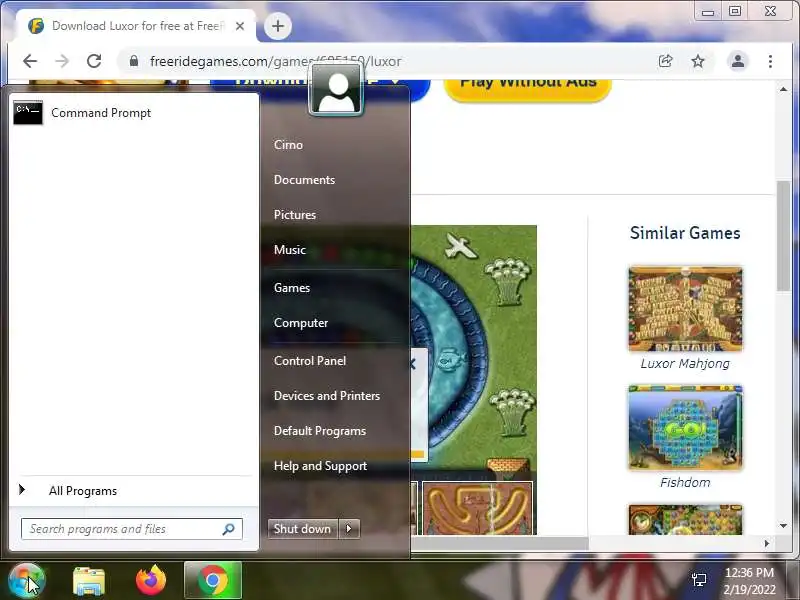Viewport: 800px width, 600px height.
Task: Click the search magnifier in Start menu
Action: click(x=229, y=529)
